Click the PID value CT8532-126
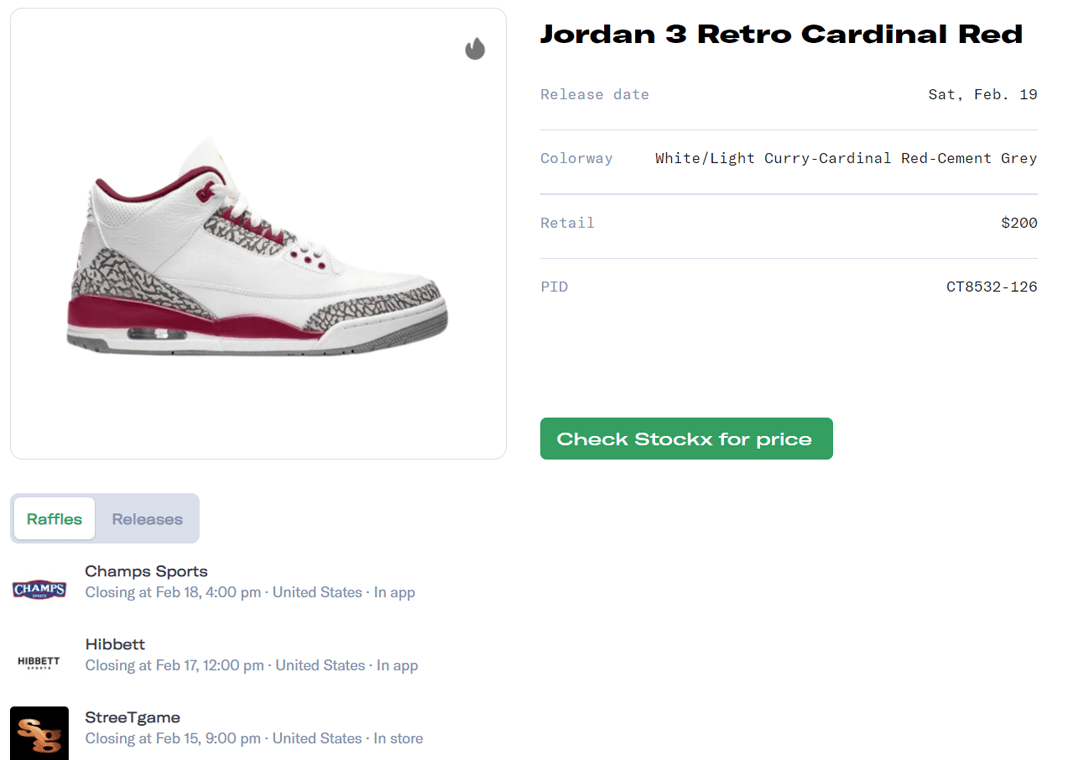1080x760 pixels. (991, 287)
